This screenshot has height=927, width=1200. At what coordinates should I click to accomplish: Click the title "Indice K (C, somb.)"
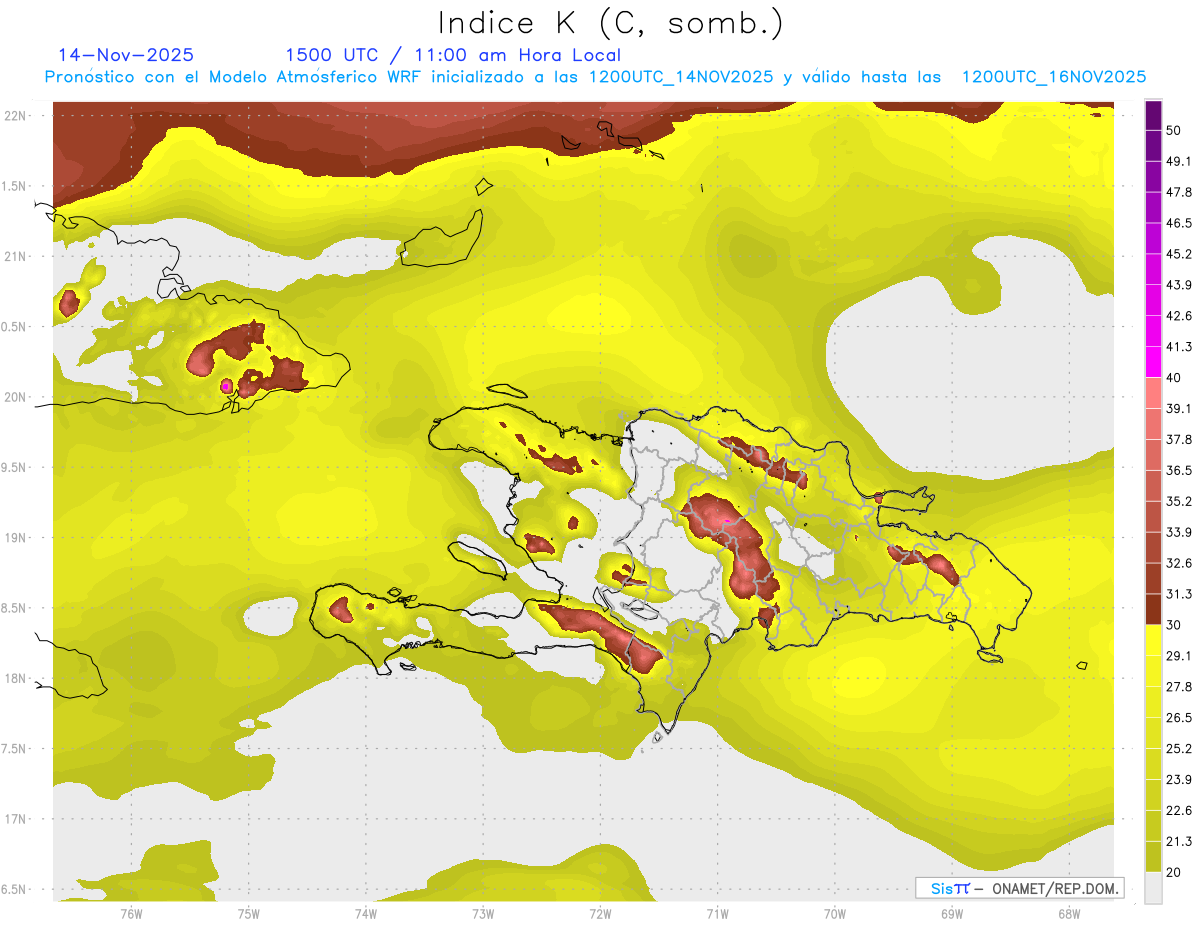(611, 23)
